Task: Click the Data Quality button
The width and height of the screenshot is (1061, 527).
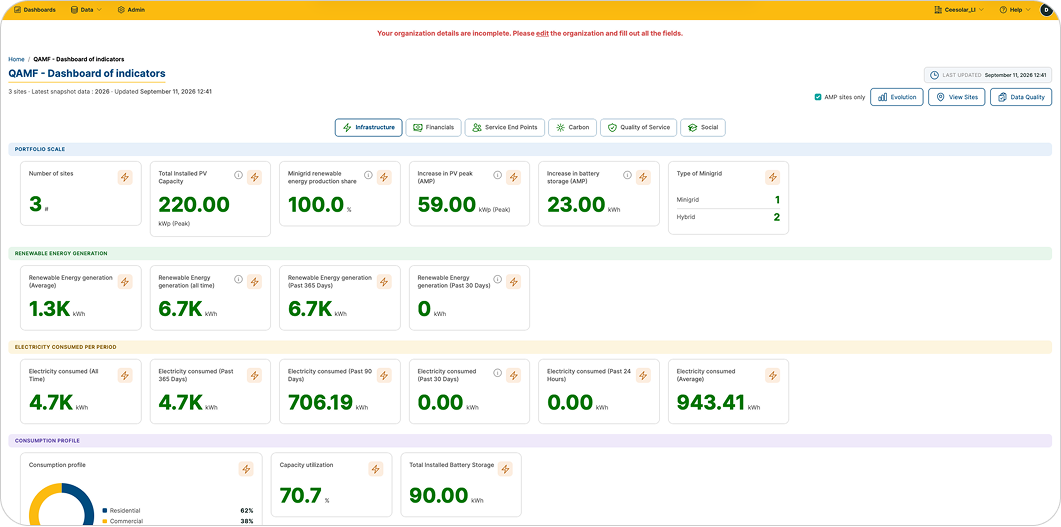Action: click(x=1021, y=97)
